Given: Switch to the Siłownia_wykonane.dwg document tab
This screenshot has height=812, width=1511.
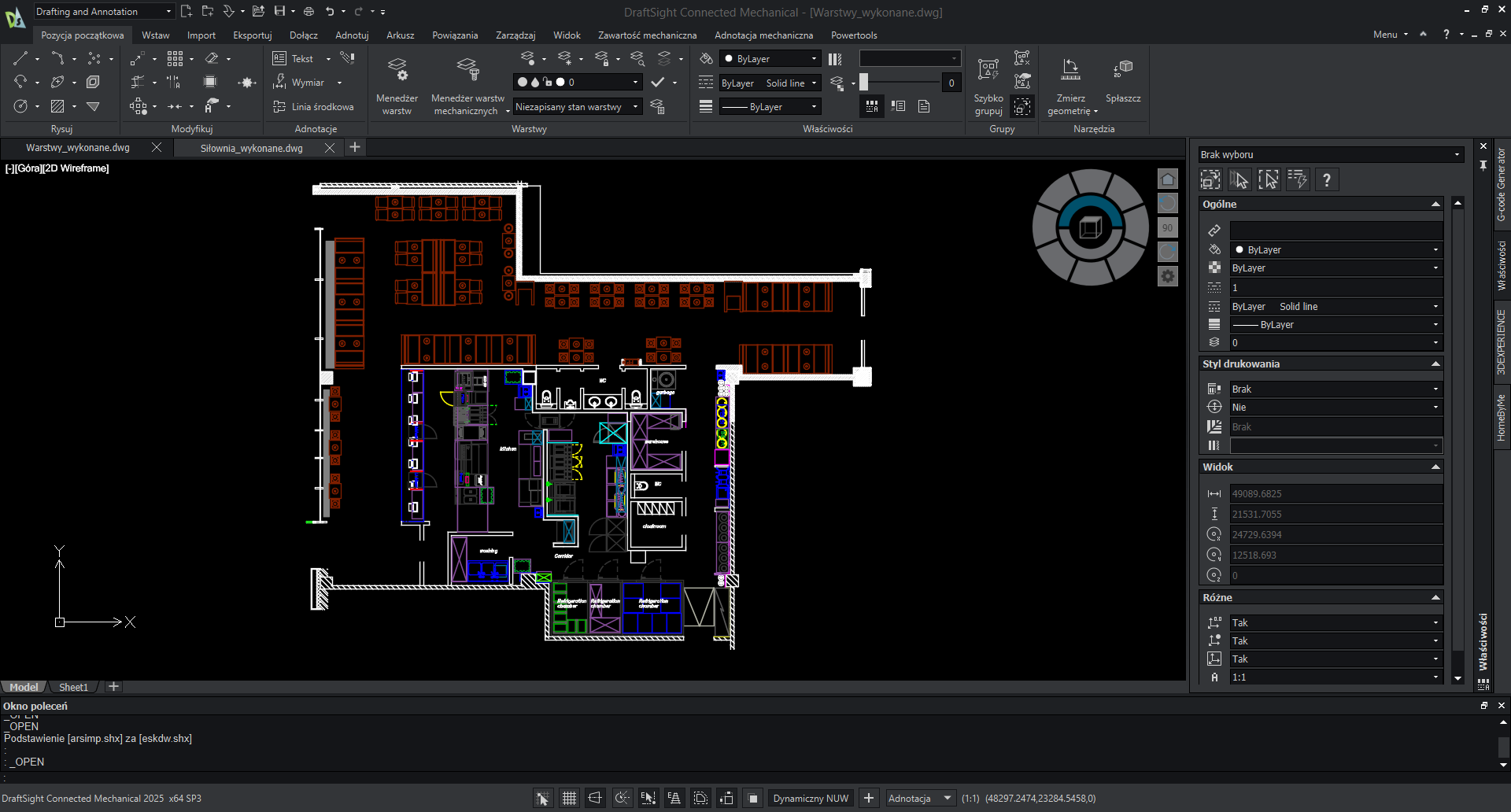Looking at the screenshot, I should 251,148.
